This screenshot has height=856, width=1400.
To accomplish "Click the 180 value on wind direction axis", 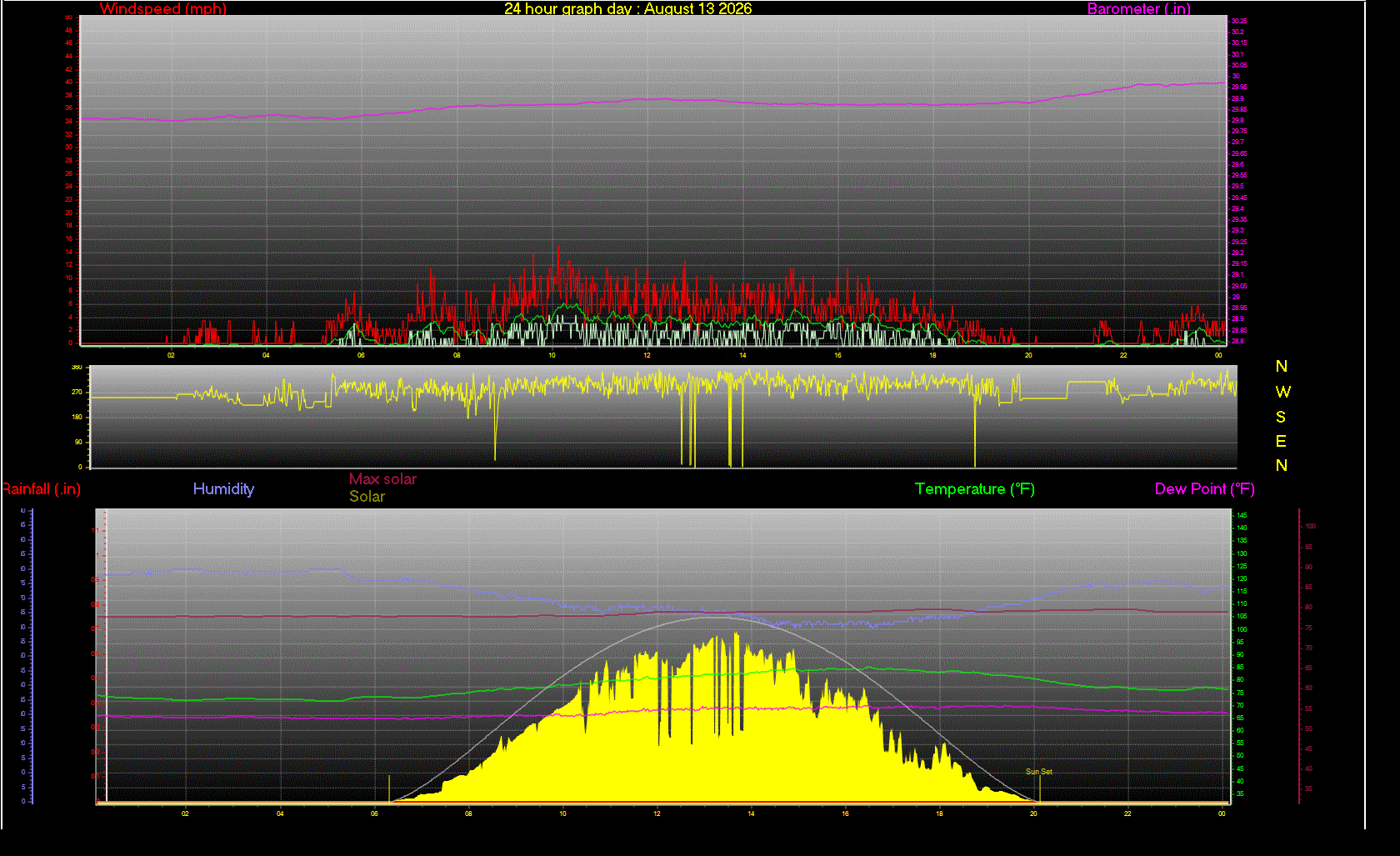I will [x=77, y=417].
